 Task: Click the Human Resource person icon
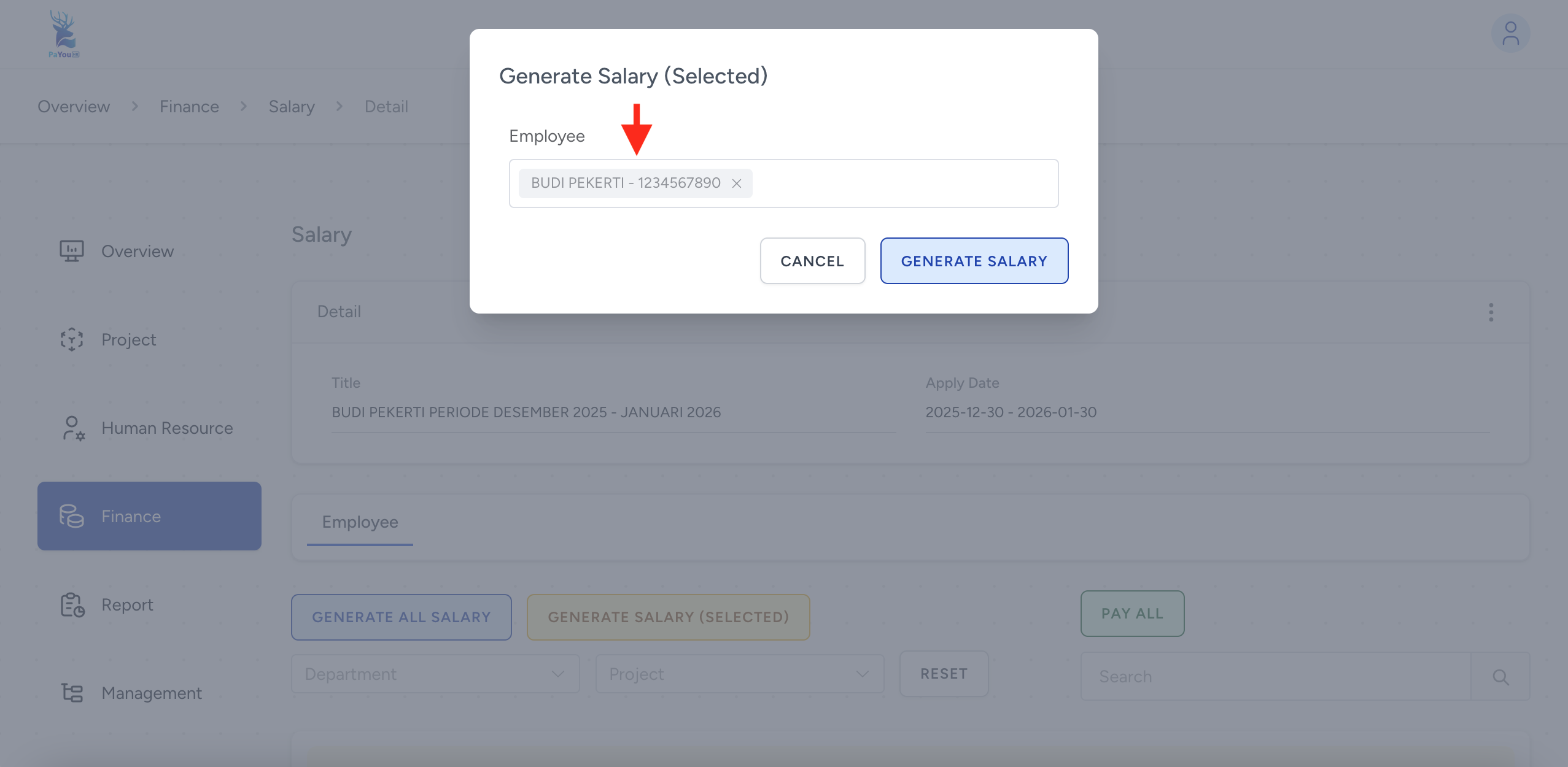tap(73, 428)
